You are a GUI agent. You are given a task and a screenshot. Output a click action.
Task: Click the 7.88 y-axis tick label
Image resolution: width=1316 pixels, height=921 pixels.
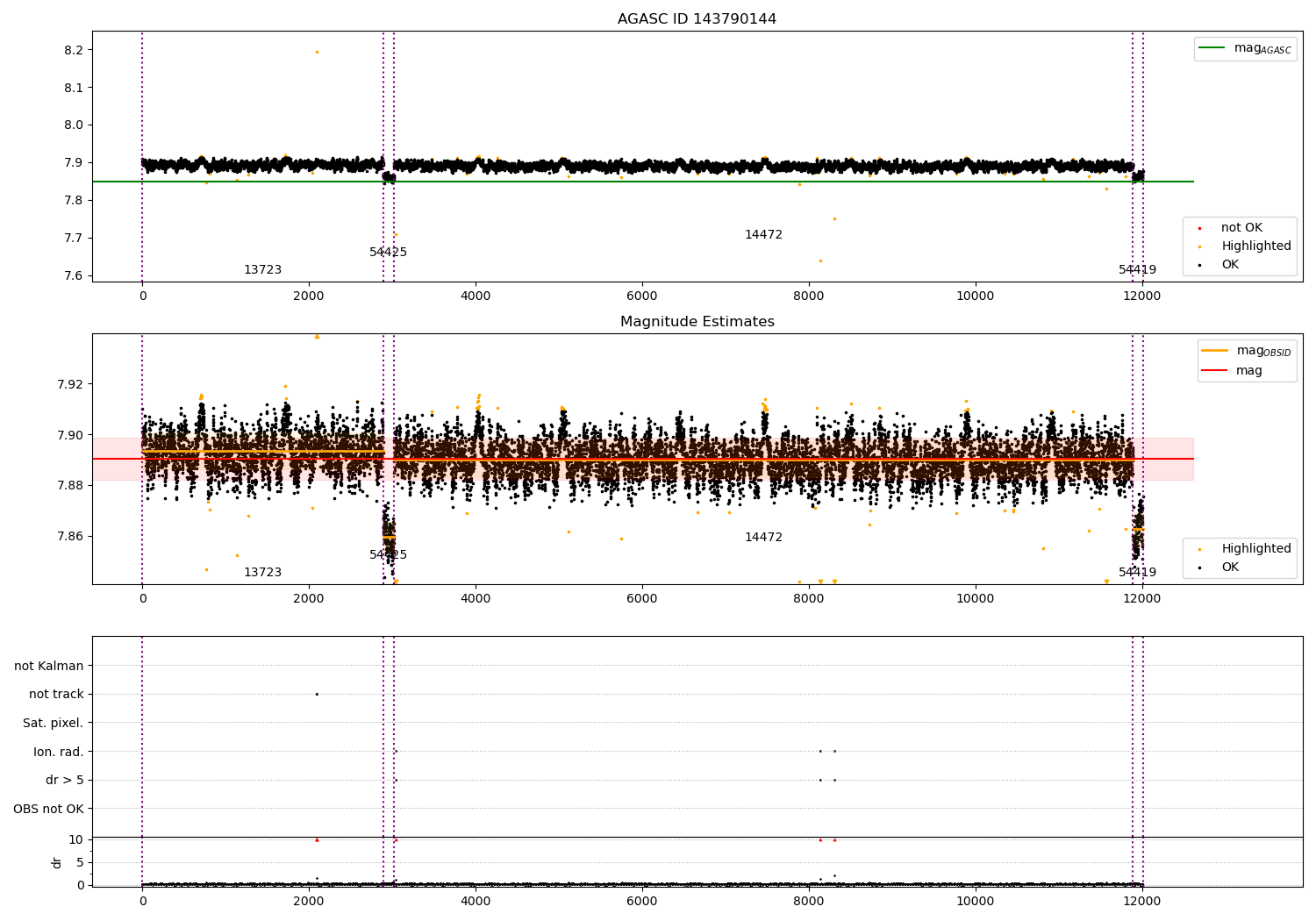(x=70, y=486)
